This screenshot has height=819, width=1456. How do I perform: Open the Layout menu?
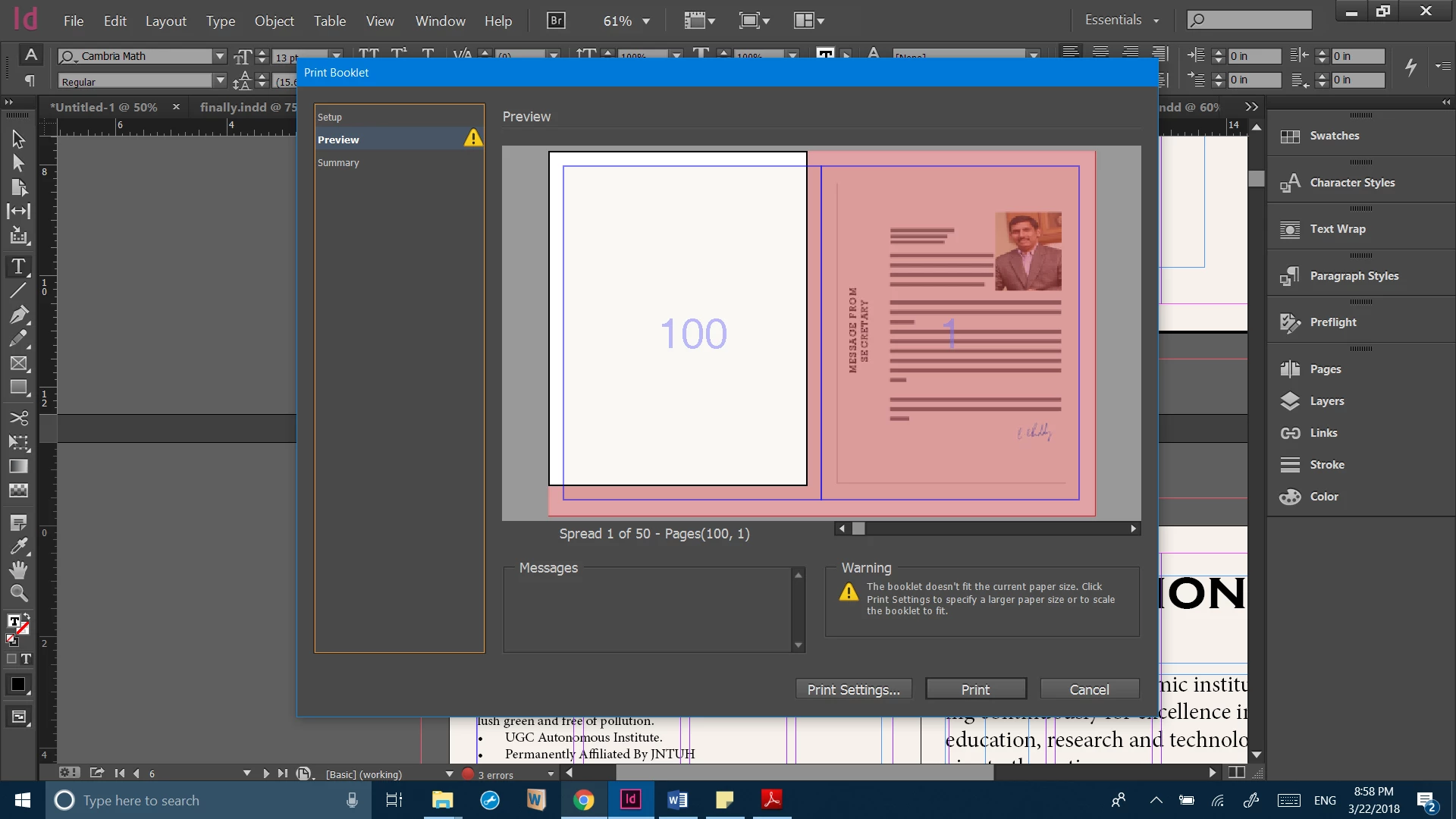[x=165, y=21]
